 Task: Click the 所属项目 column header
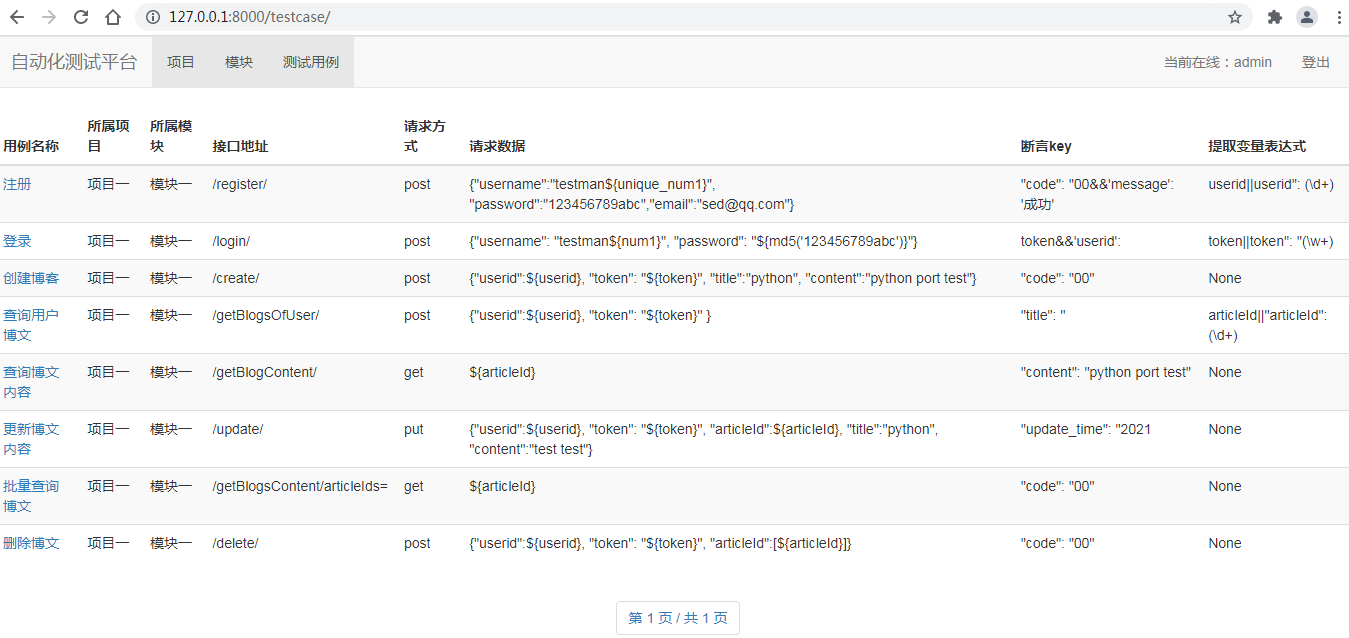108,136
